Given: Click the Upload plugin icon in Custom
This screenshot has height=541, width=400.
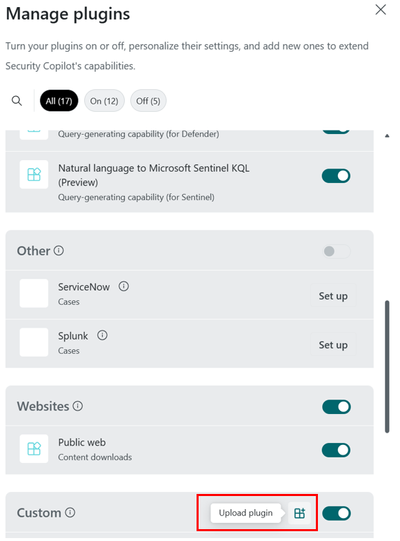Looking at the screenshot, I should (x=299, y=513).
